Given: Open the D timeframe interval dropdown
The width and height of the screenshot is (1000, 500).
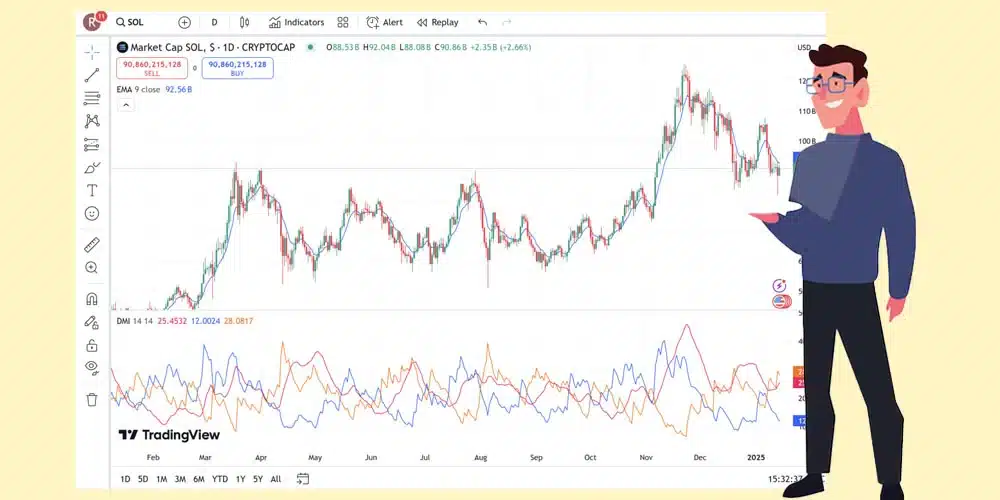Looking at the screenshot, I should click(214, 22).
